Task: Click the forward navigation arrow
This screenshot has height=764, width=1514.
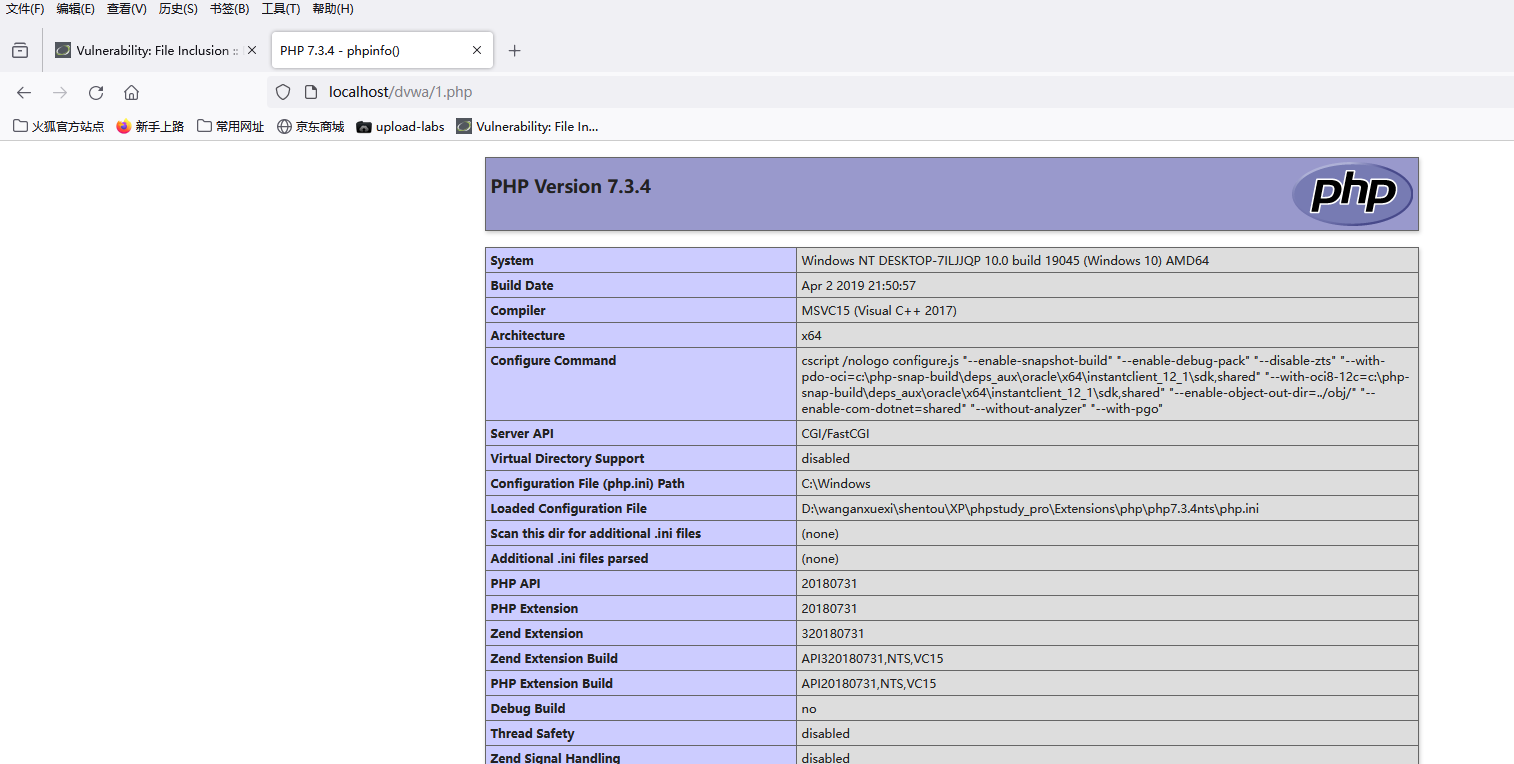Action: click(60, 92)
